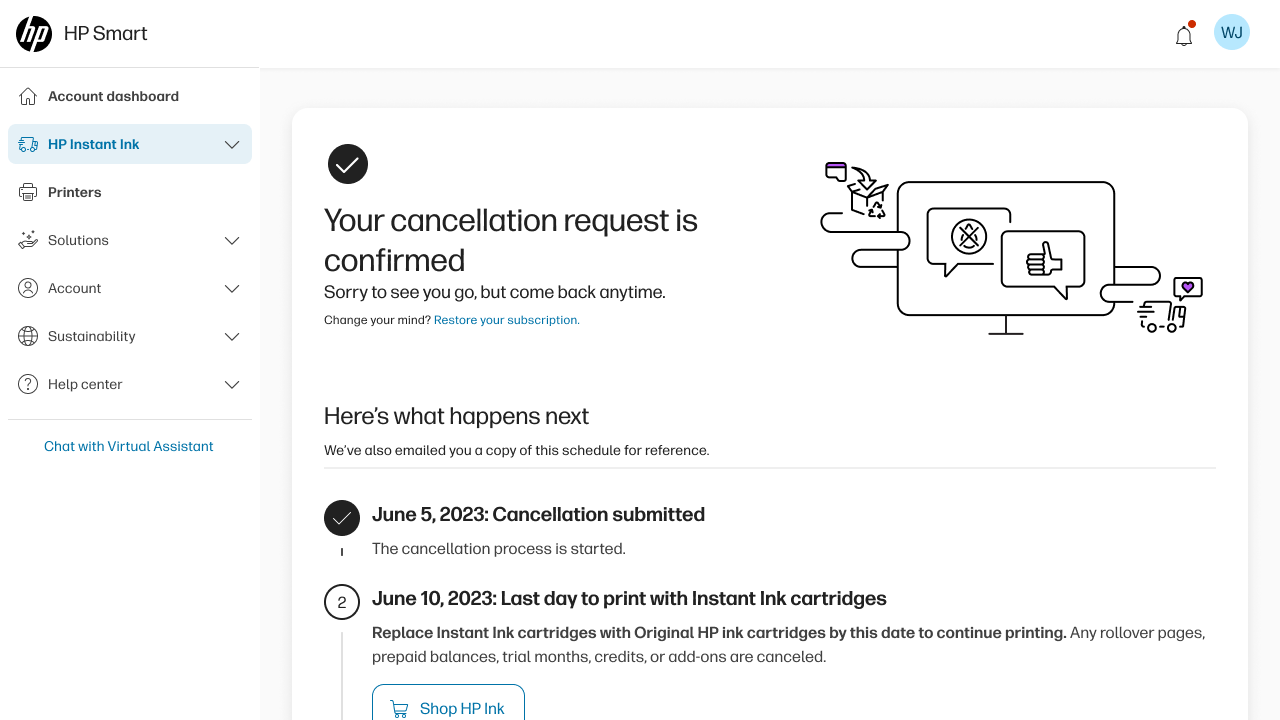This screenshot has width=1280, height=720.
Task: Click the Solutions hand sparkle icon
Action: pyautogui.click(x=28, y=240)
